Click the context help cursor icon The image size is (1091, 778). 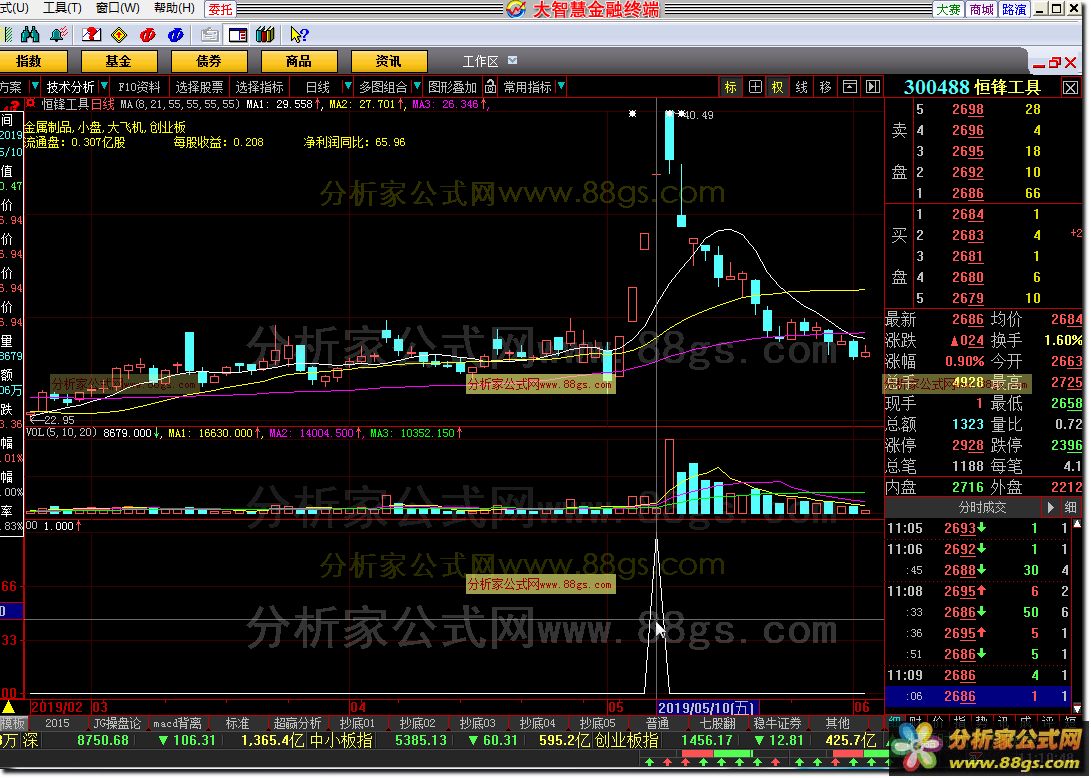[299, 34]
